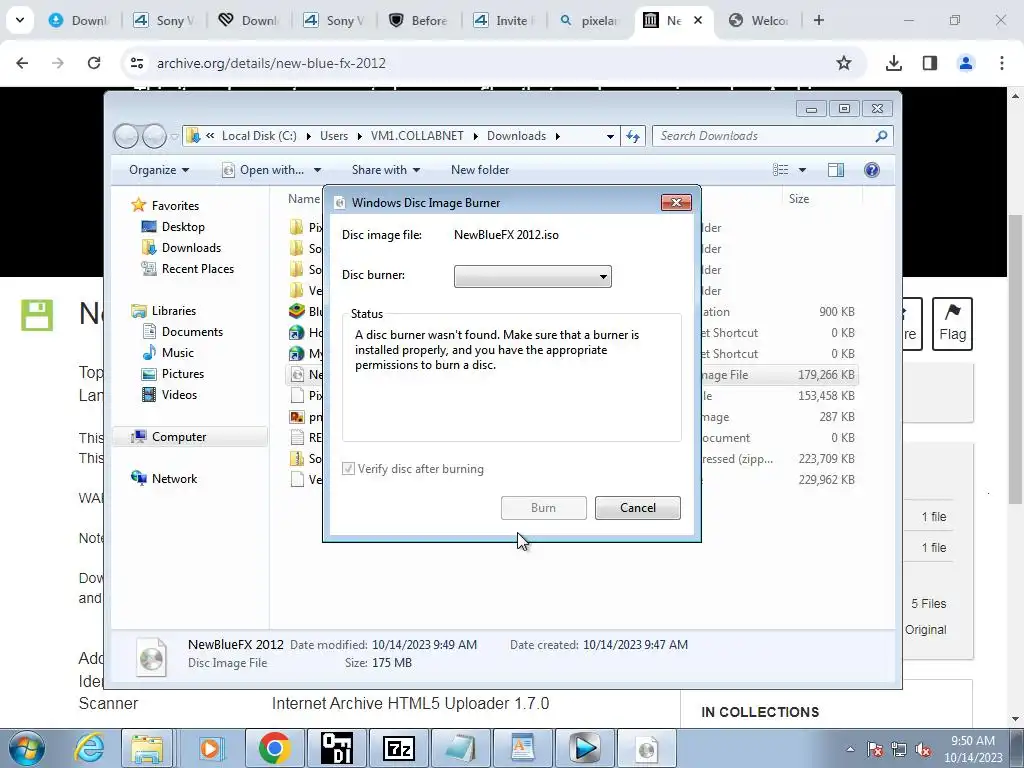Click the disabled Burn button
Screen dimensions: 1024x768
point(543,507)
